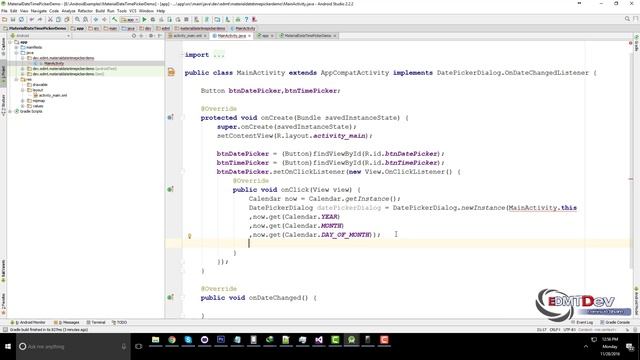The image size is (640, 360).
Task: Click the Hide project panel icon
Action: click(x=160, y=36)
